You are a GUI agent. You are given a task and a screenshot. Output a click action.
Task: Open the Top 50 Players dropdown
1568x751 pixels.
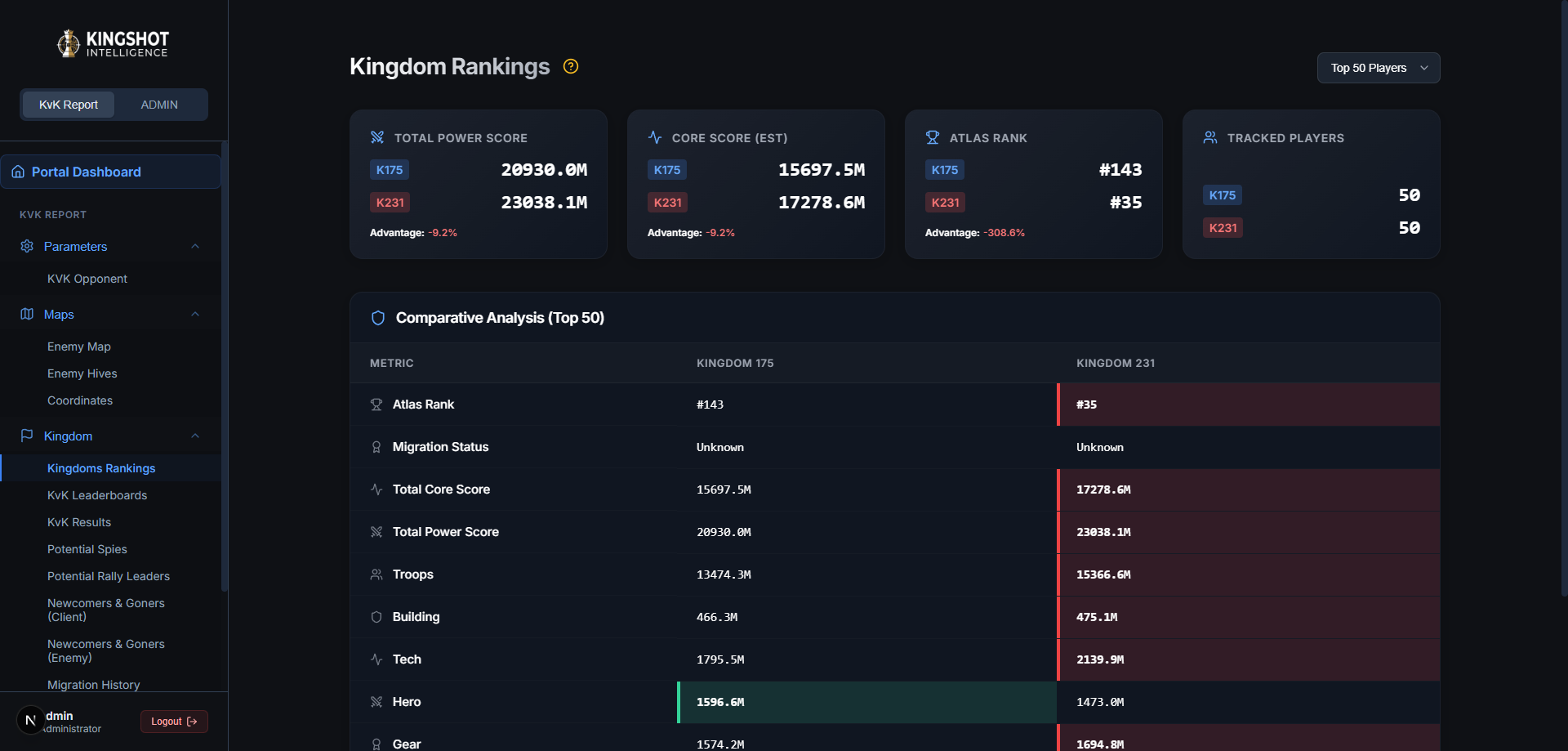click(1379, 68)
